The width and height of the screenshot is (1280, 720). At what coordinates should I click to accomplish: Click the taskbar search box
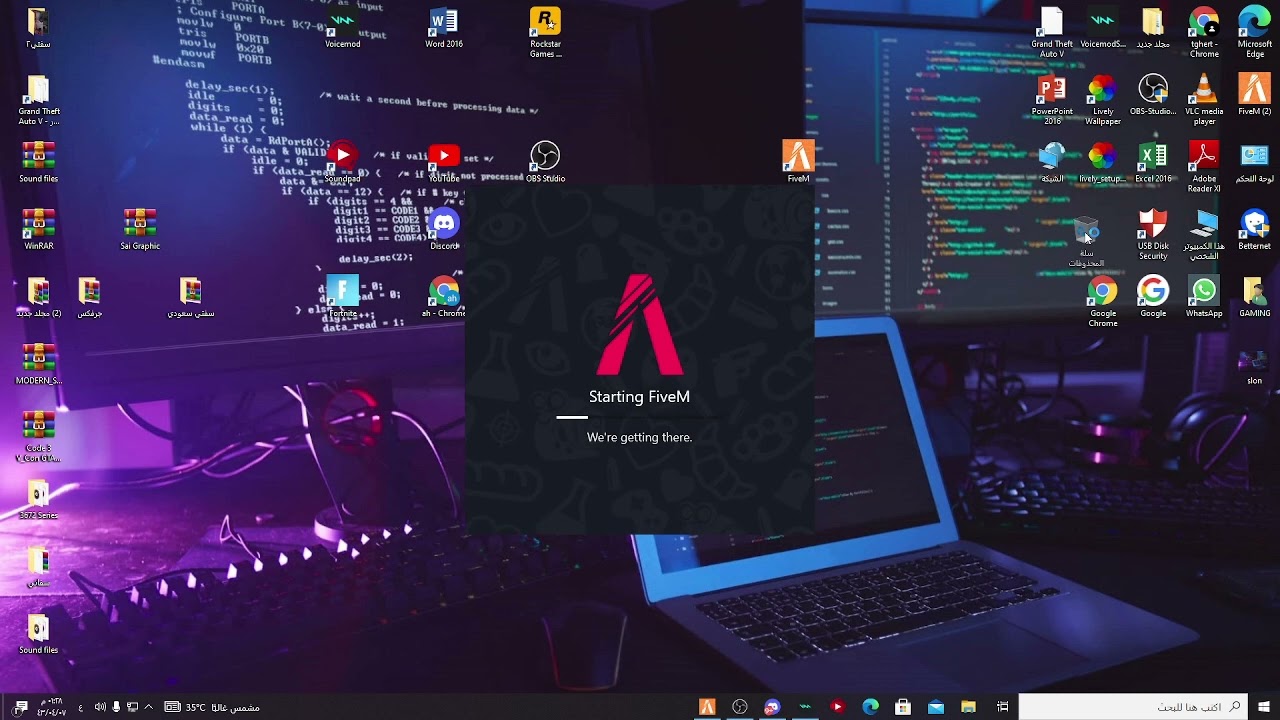(1134, 707)
